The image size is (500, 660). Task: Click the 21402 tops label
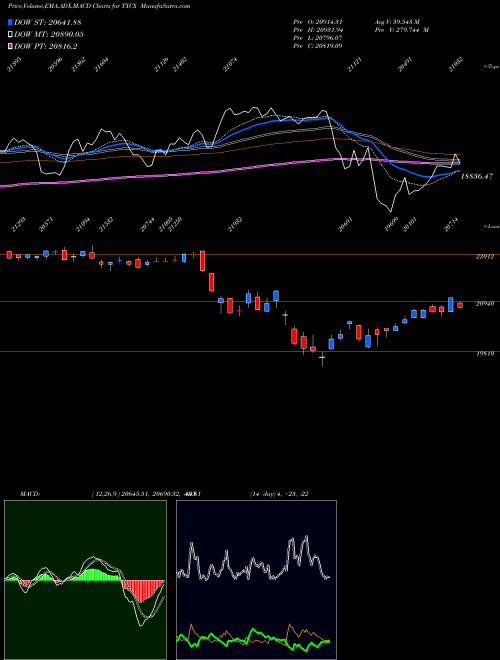[180, 64]
